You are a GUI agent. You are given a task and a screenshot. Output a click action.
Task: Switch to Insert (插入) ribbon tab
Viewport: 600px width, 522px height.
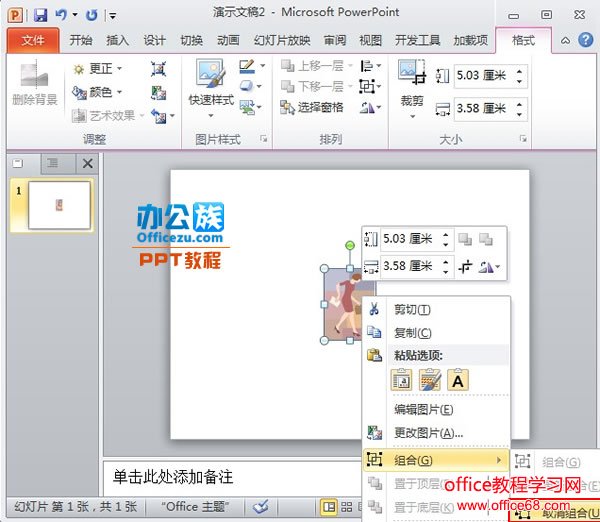click(x=117, y=40)
